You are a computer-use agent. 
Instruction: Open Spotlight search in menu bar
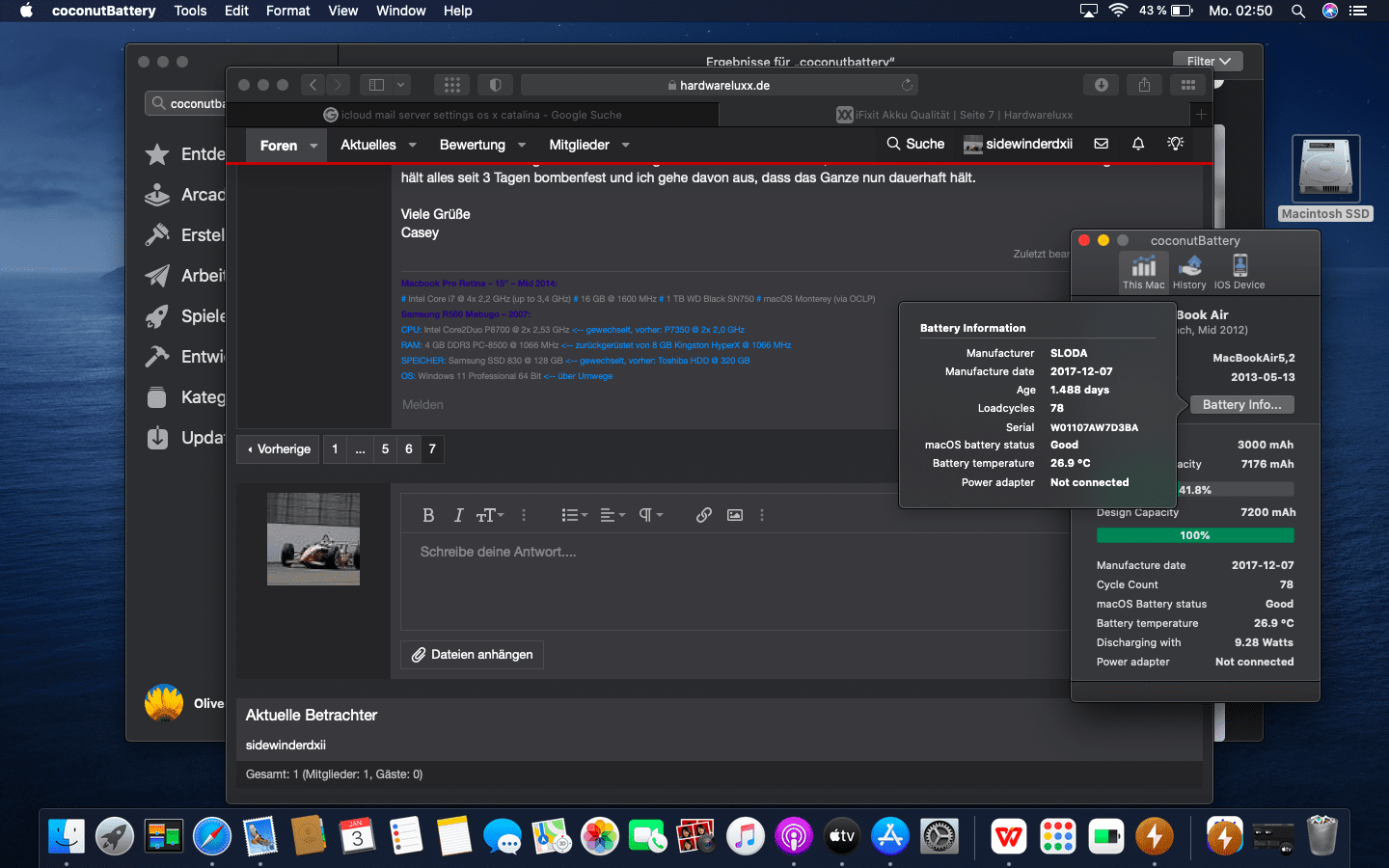(x=1298, y=11)
